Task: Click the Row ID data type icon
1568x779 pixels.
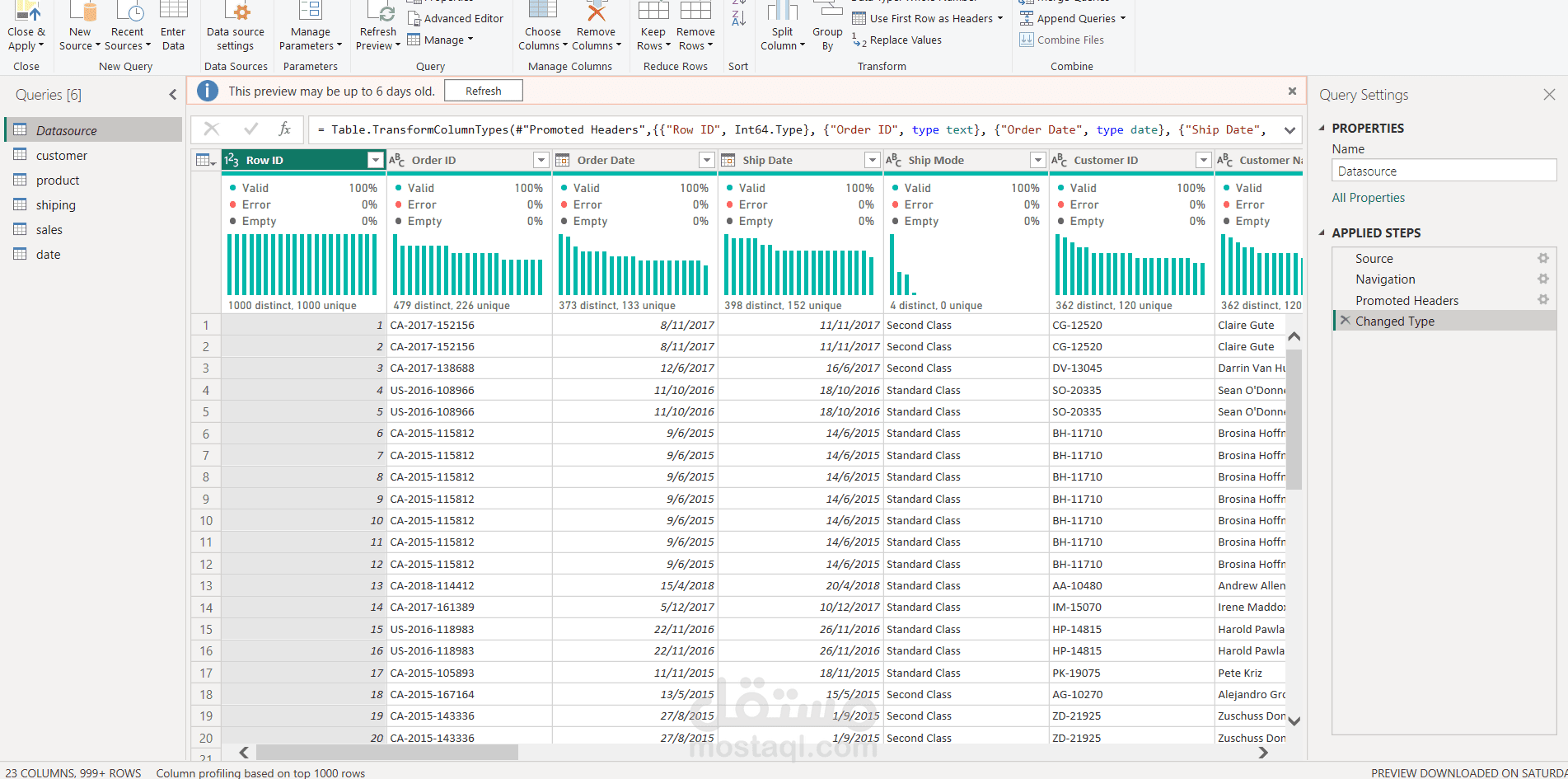Action: coord(232,160)
